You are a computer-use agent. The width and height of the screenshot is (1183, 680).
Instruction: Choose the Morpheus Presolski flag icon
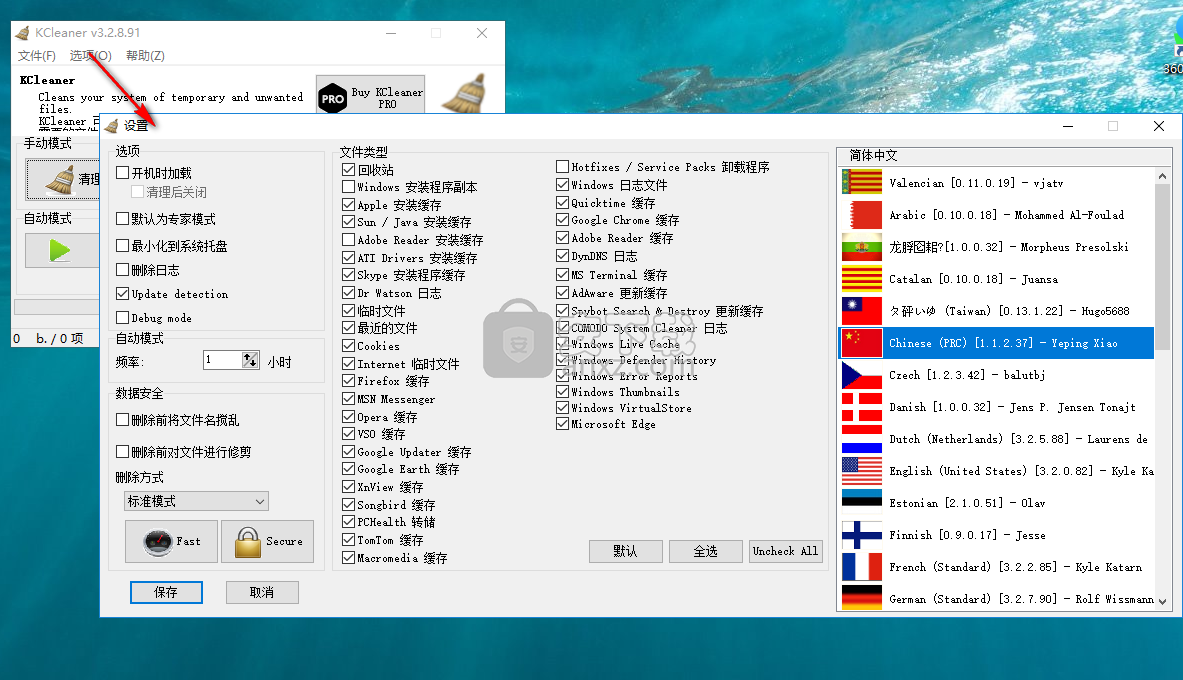862,247
